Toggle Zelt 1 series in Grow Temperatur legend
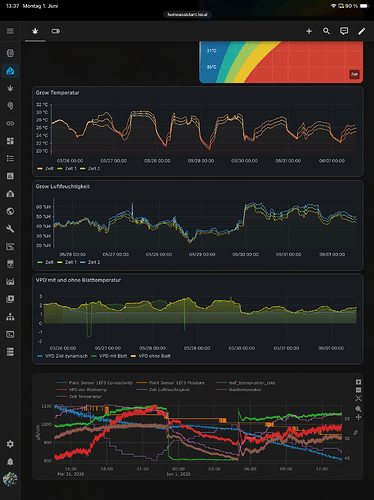 point(67,169)
